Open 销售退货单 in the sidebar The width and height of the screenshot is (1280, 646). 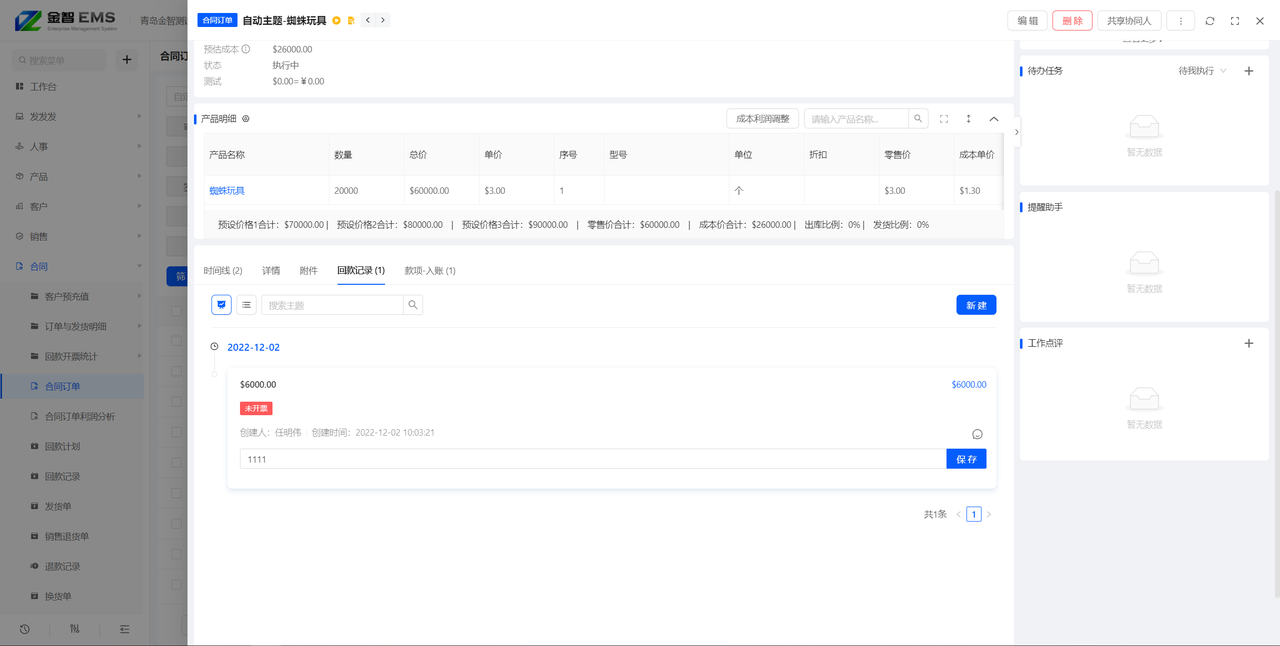coord(72,537)
